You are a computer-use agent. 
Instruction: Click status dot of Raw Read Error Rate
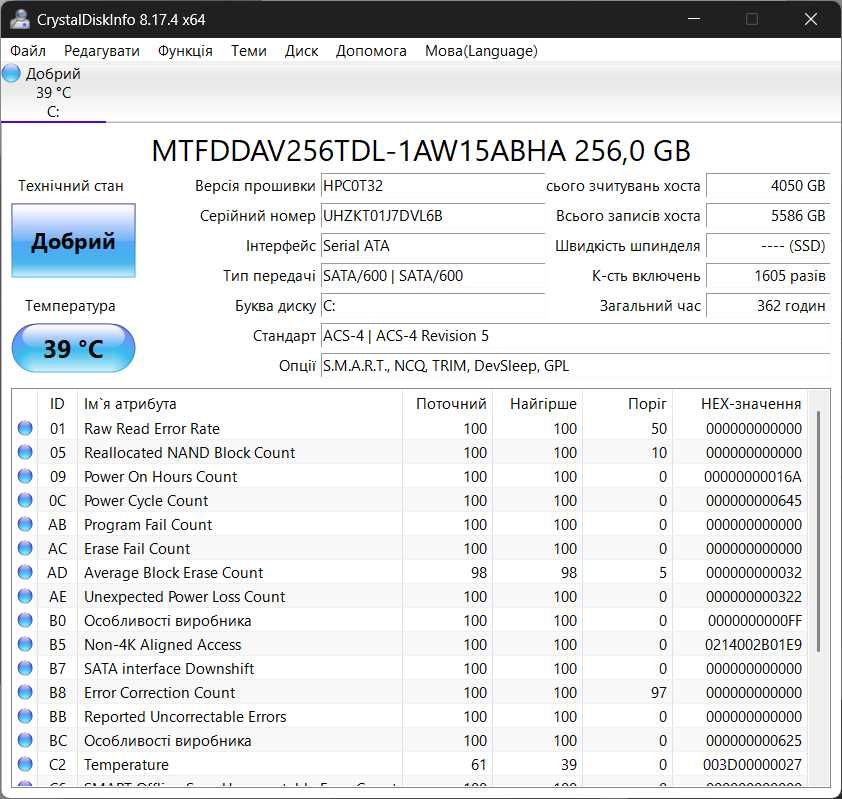click(25, 428)
